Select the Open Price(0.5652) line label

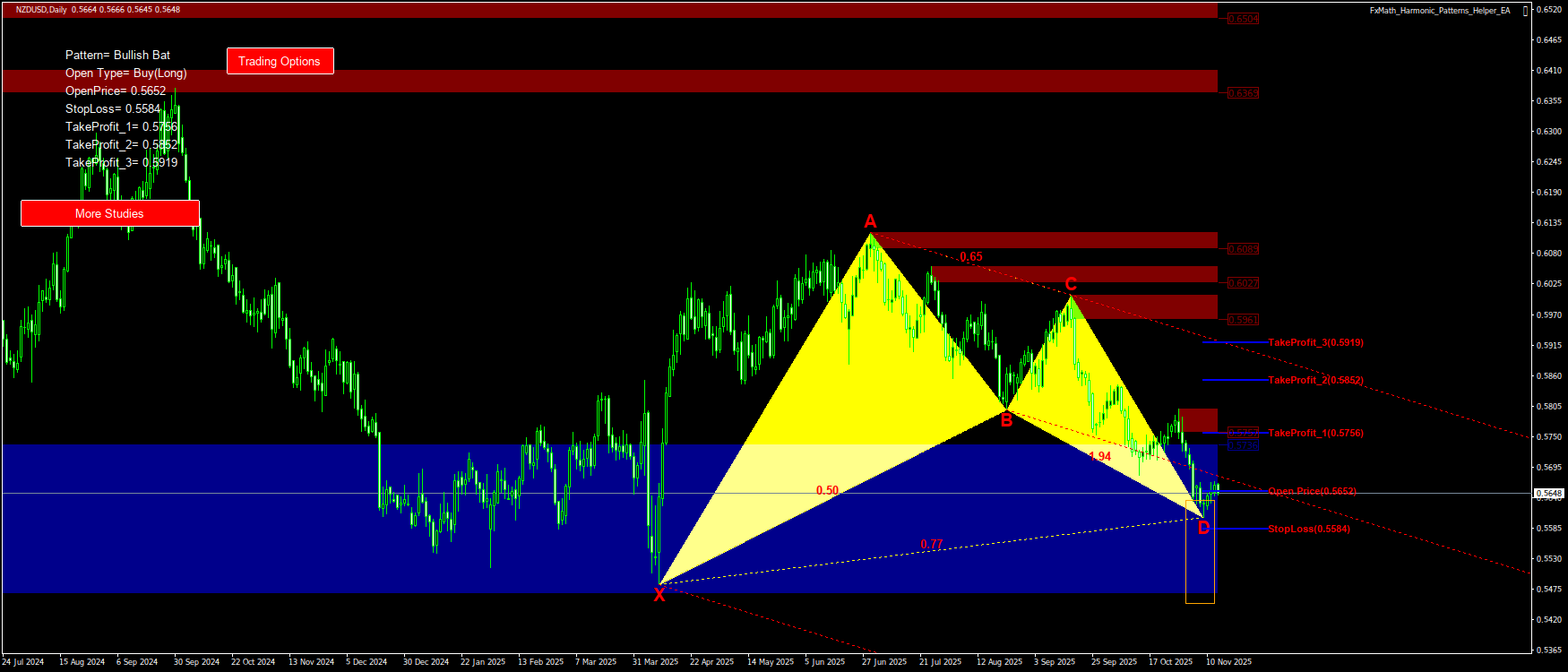(x=1312, y=491)
